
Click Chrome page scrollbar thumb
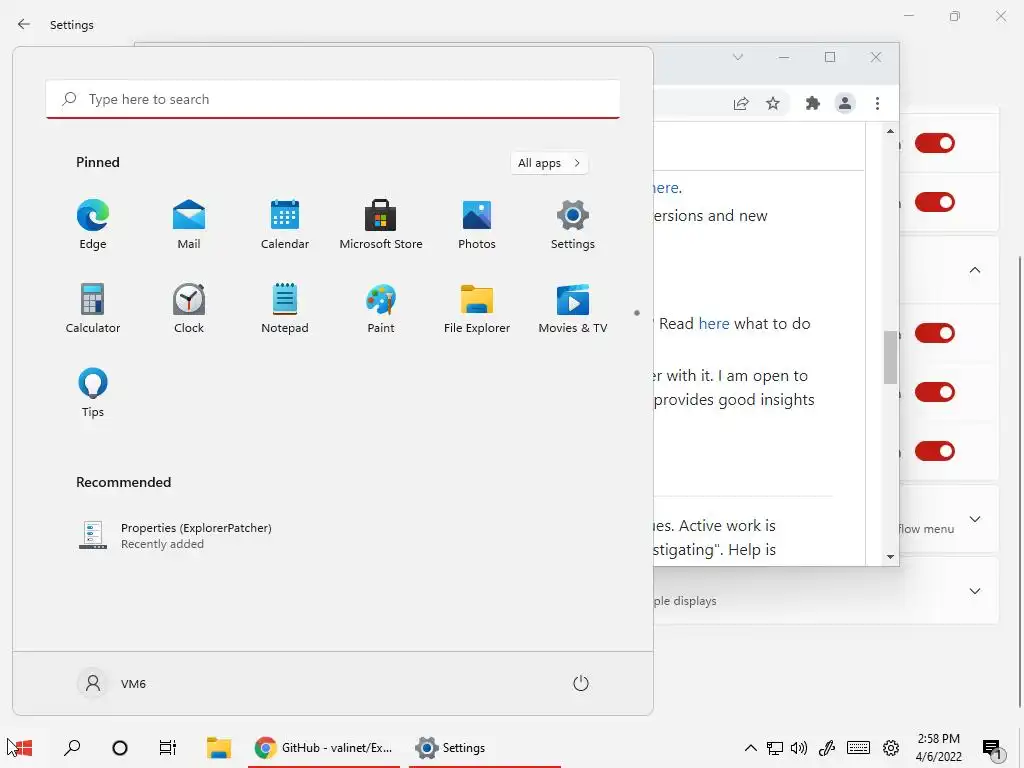tap(890, 357)
